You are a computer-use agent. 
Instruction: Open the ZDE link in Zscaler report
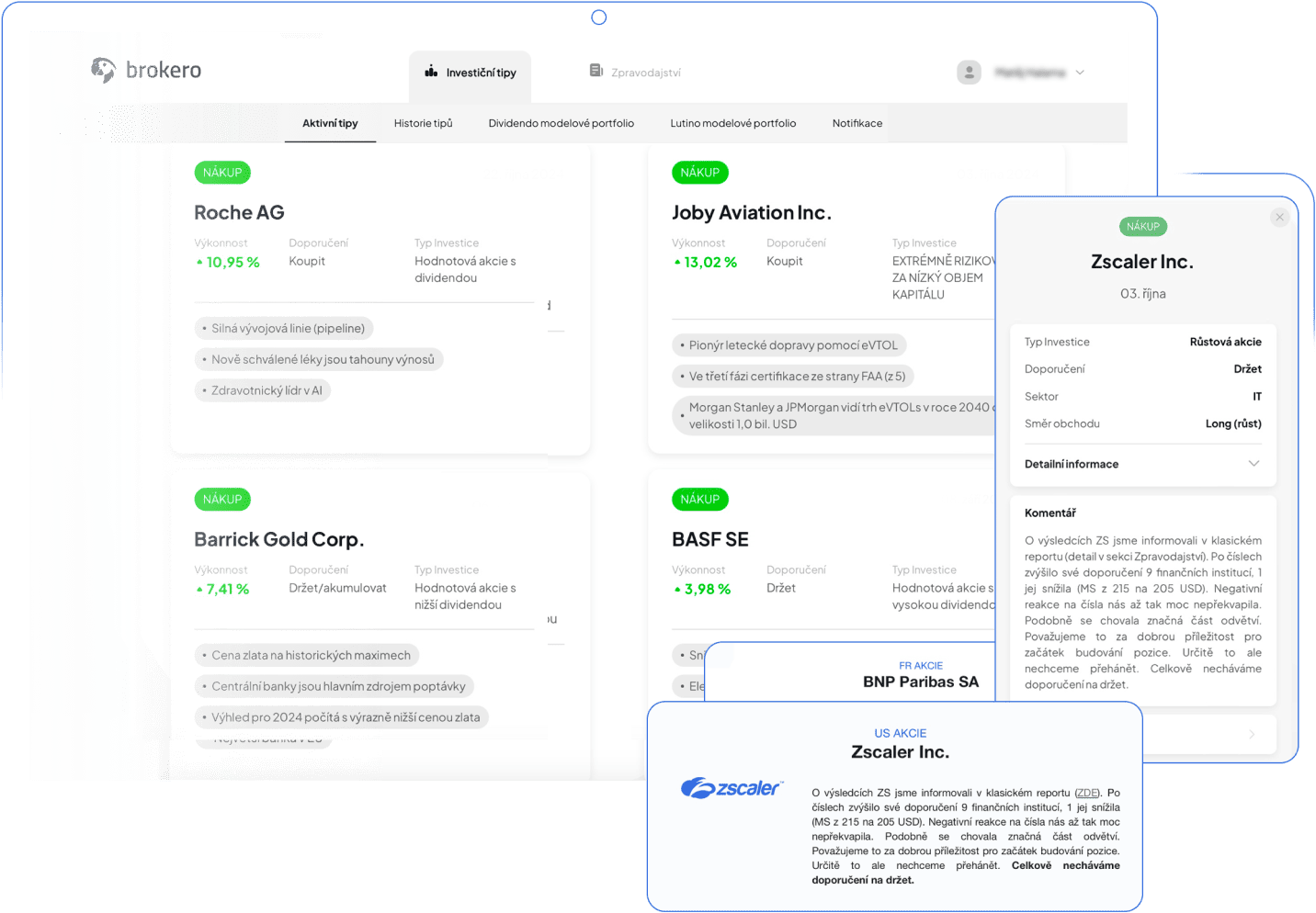point(1086,793)
